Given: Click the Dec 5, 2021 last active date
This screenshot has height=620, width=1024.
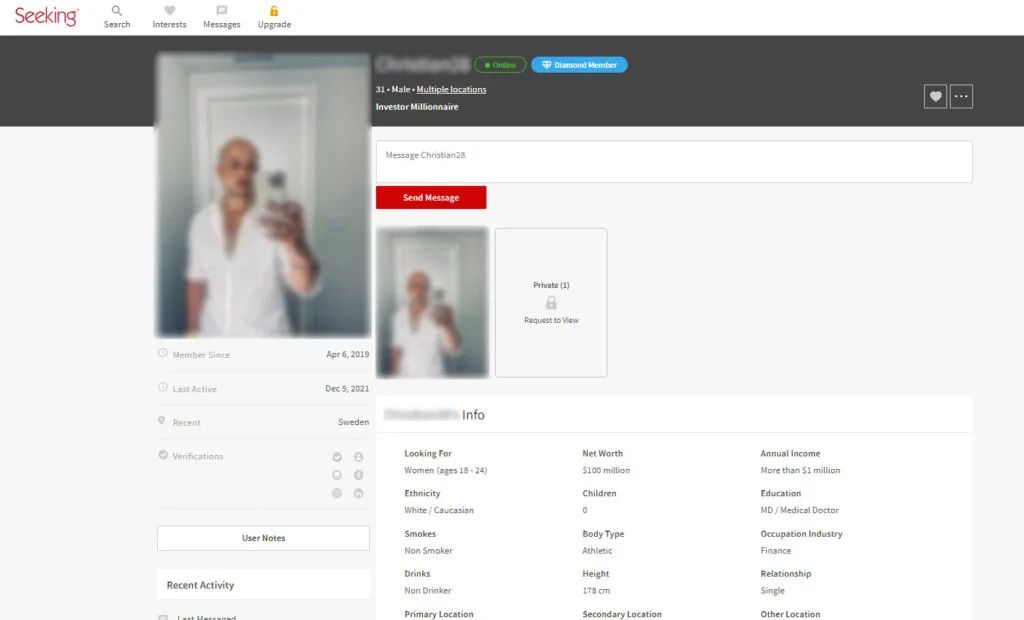Looking at the screenshot, I should (347, 388).
